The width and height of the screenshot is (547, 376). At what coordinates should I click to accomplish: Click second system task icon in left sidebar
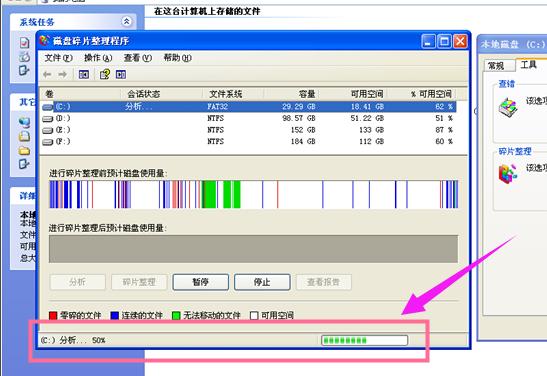pos(24,57)
